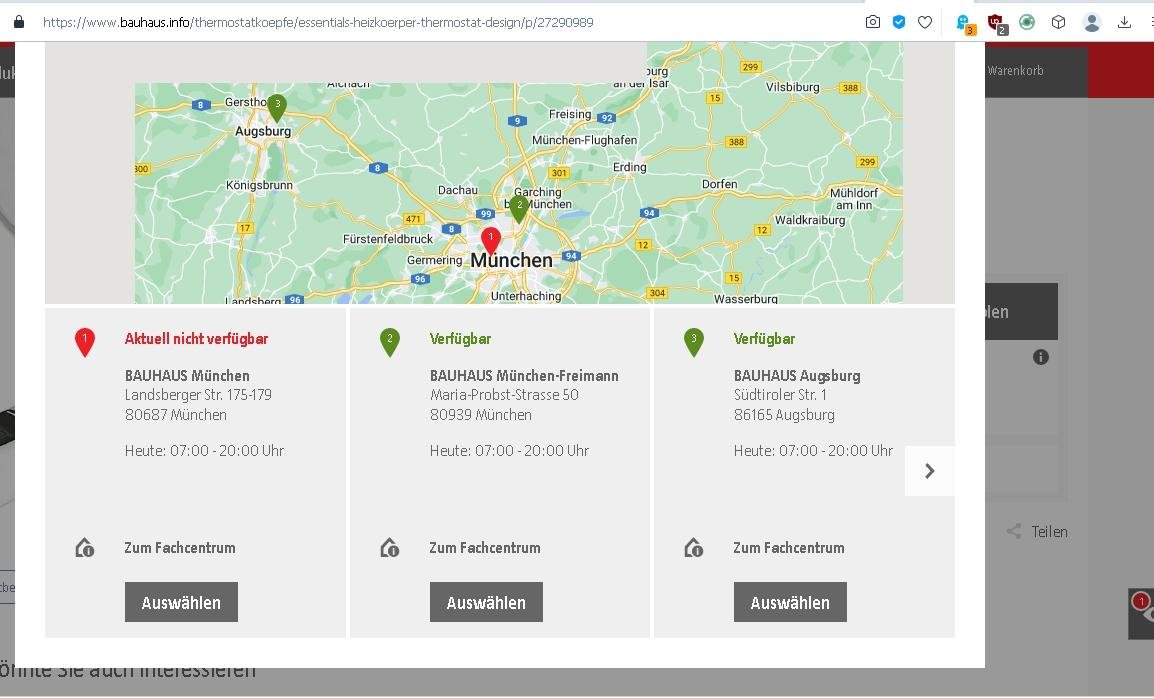
Task: Click the München city label on the map
Action: pos(511,260)
